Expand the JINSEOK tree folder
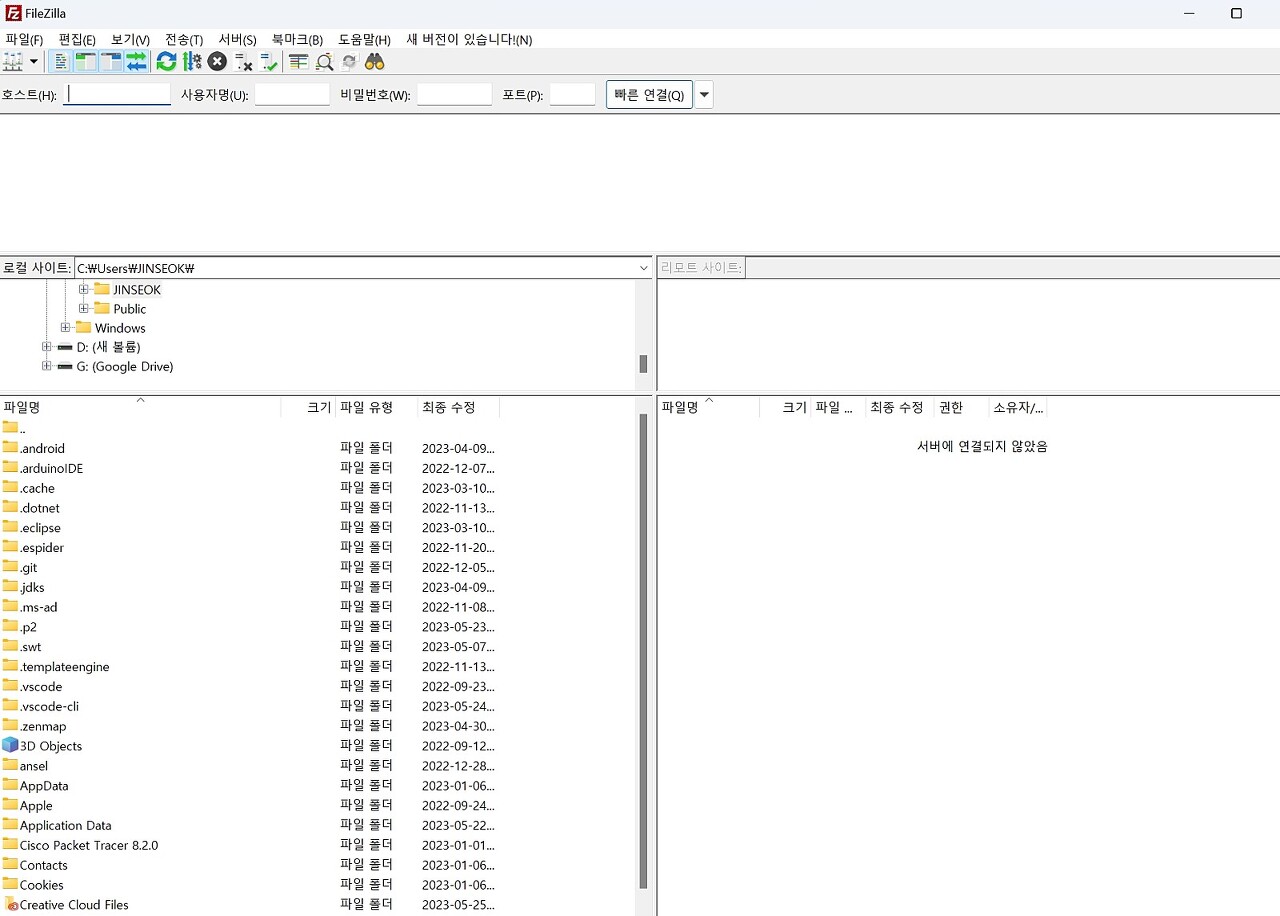Screen dimensions: 1280x916 coord(84,290)
